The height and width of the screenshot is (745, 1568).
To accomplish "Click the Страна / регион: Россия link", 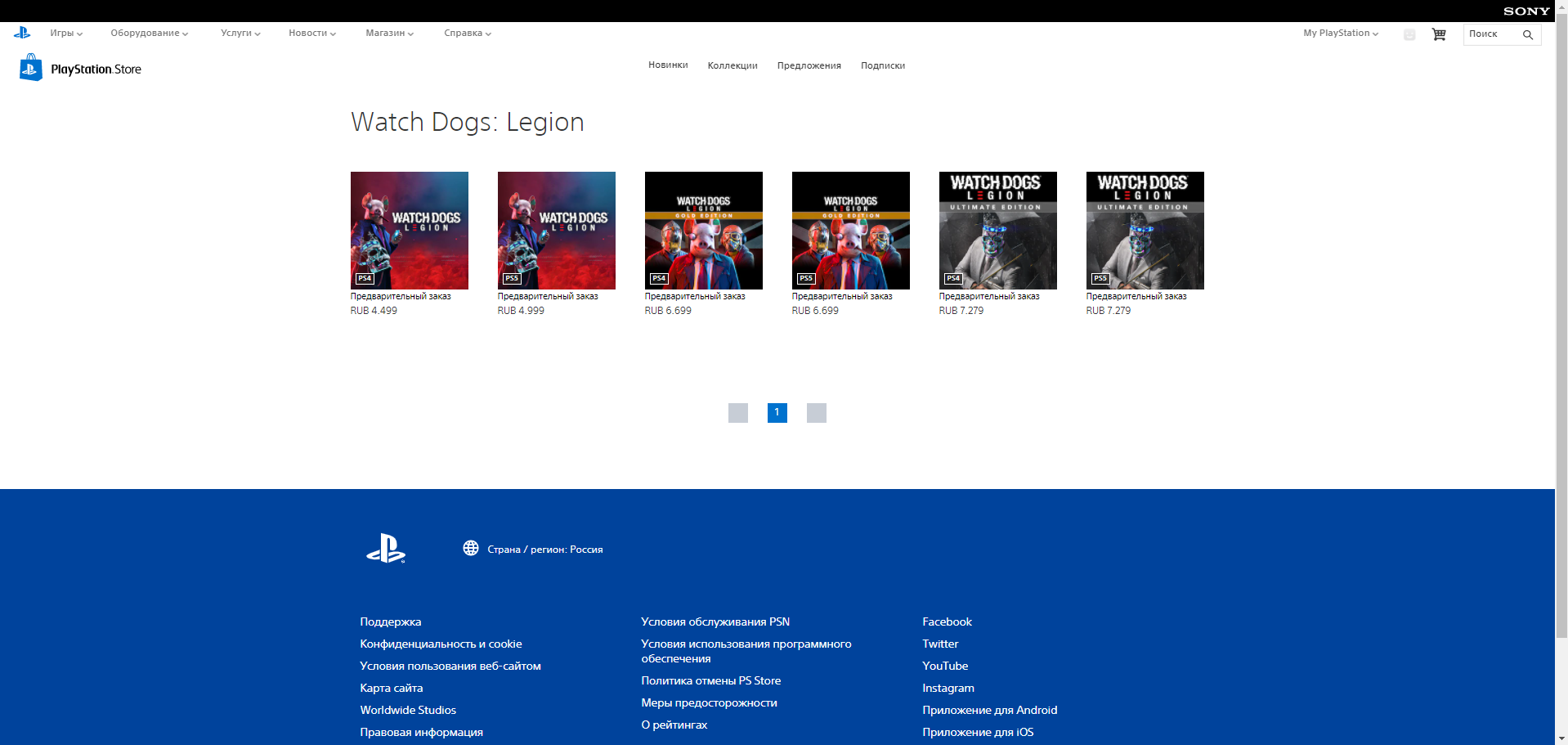I will pos(545,550).
